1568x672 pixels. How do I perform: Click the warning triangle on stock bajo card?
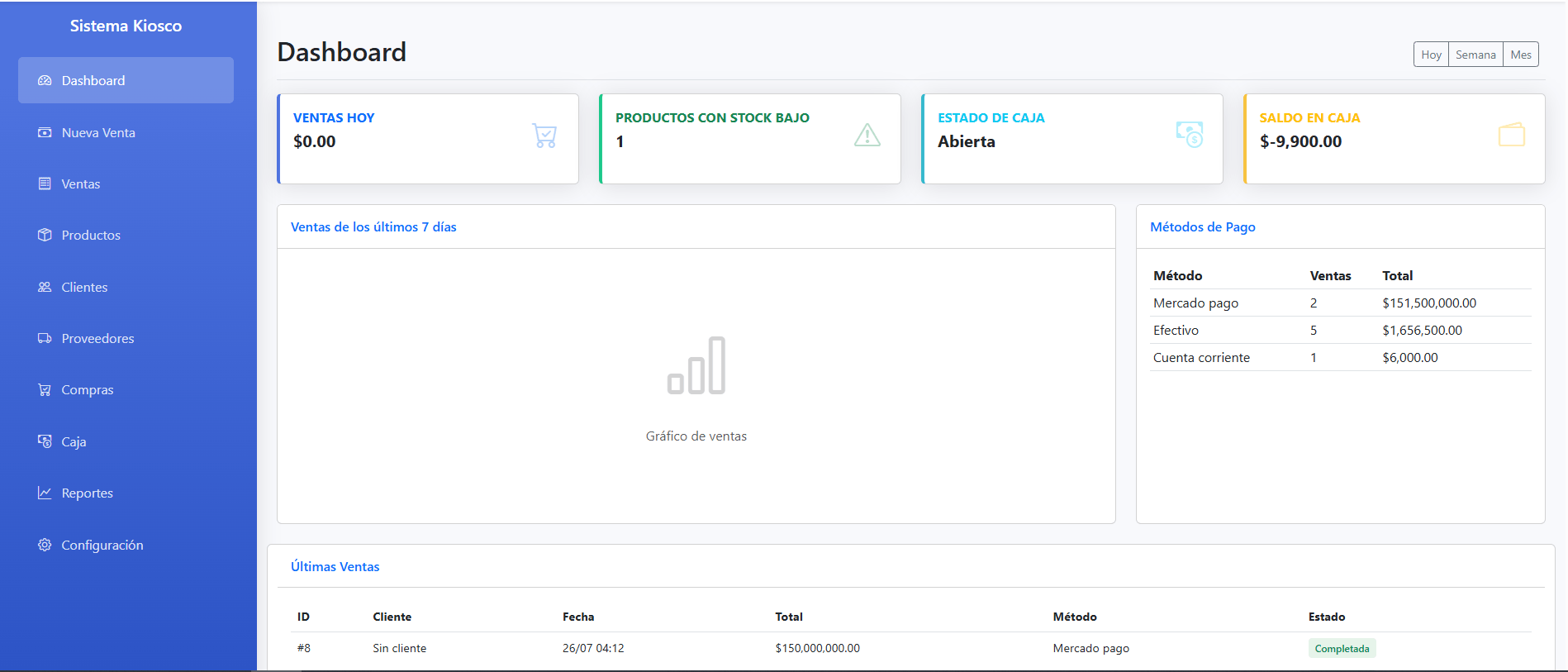tap(867, 135)
